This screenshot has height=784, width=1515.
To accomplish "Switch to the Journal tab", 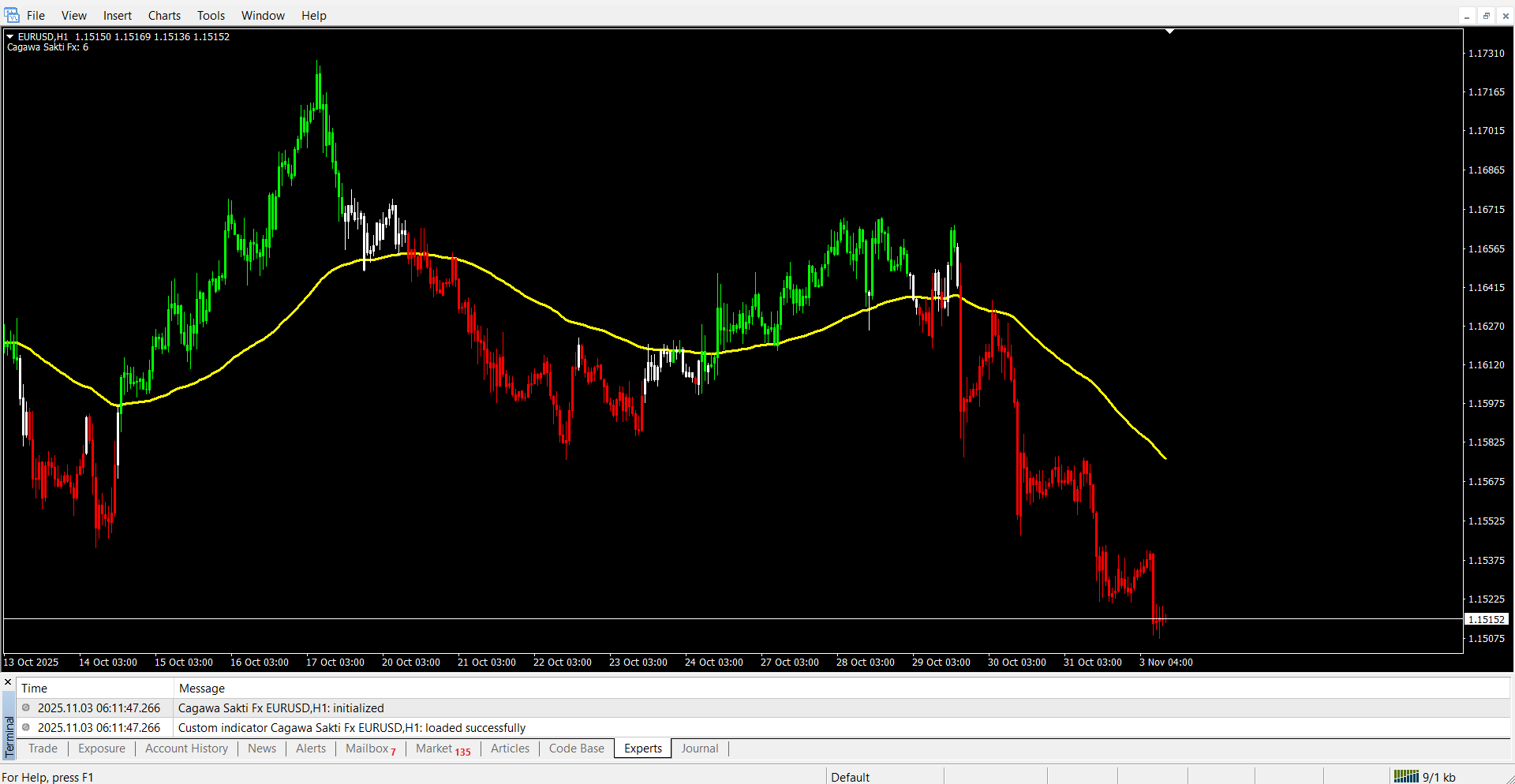I will [699, 749].
